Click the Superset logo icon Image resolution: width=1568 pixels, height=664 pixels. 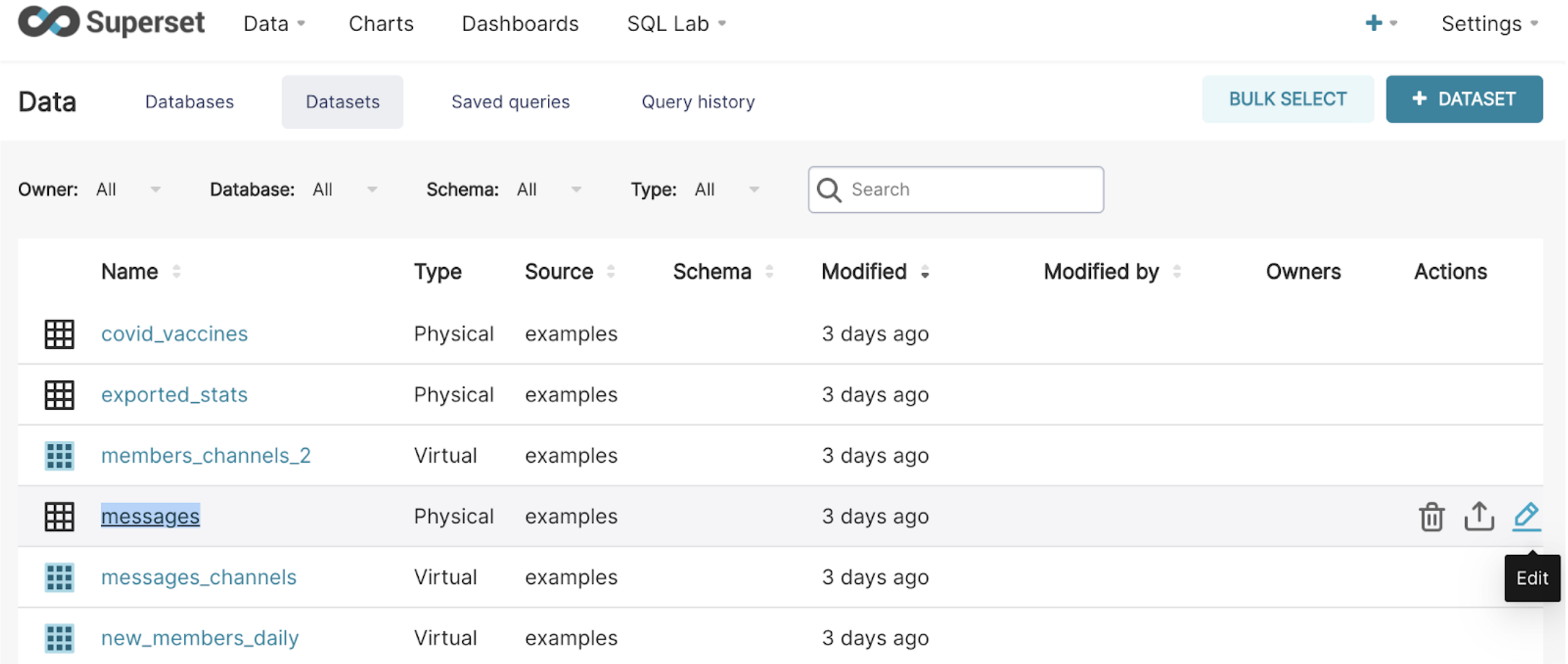48,22
